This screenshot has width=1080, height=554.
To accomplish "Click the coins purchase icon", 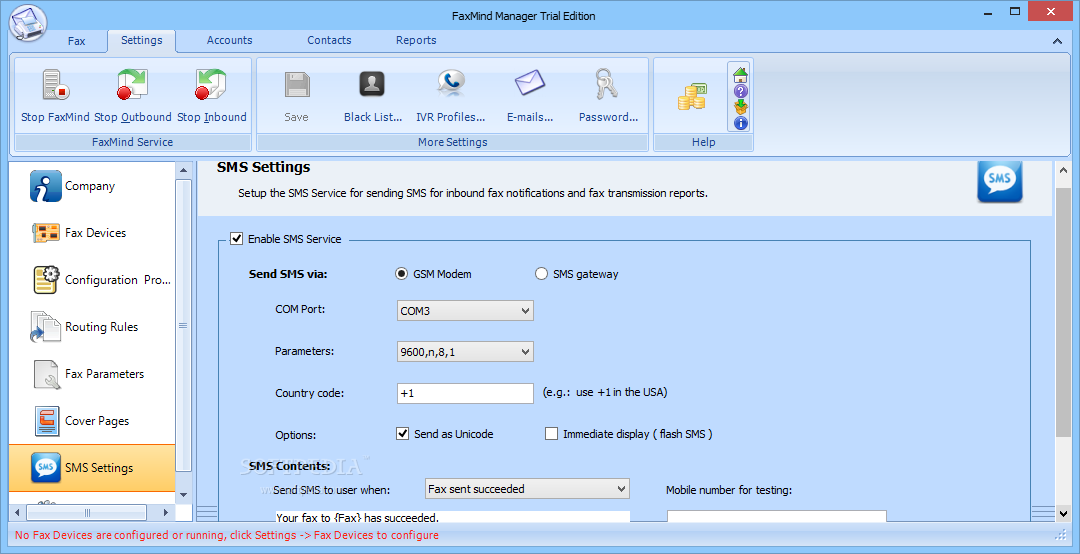I will point(692,97).
